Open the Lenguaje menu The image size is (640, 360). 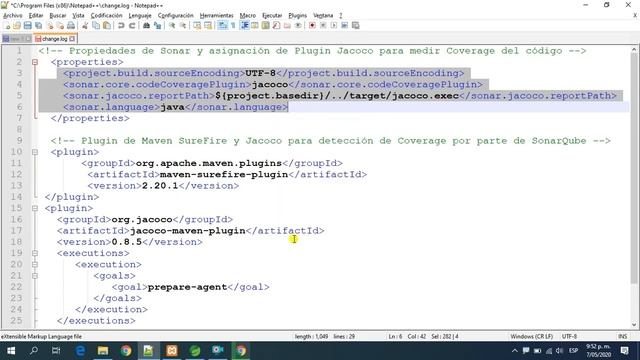[x=140, y=16]
